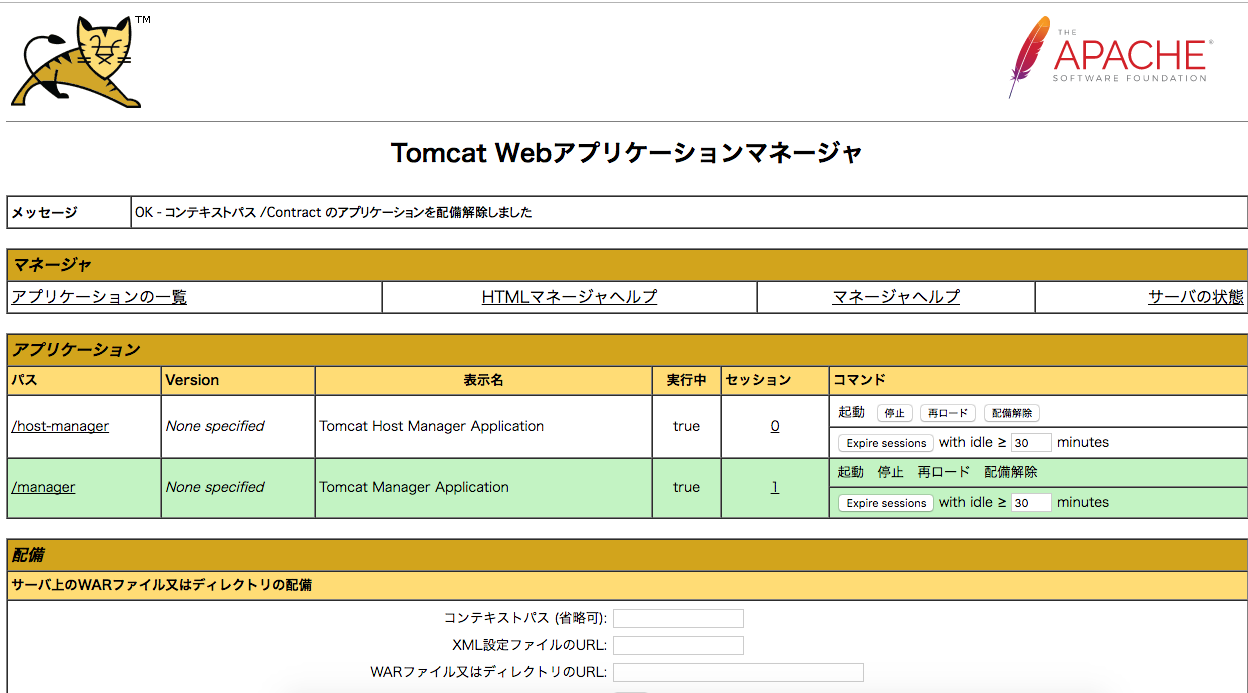Click Expire sessions for manager row
Viewport: 1248px width, 693px height.
coord(885,502)
